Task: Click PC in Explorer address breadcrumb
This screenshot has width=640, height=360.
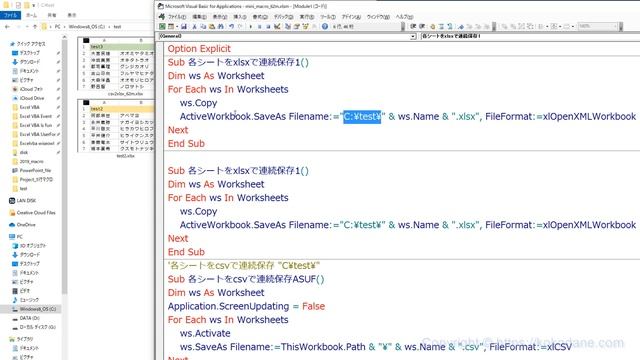Action: (x=58, y=27)
